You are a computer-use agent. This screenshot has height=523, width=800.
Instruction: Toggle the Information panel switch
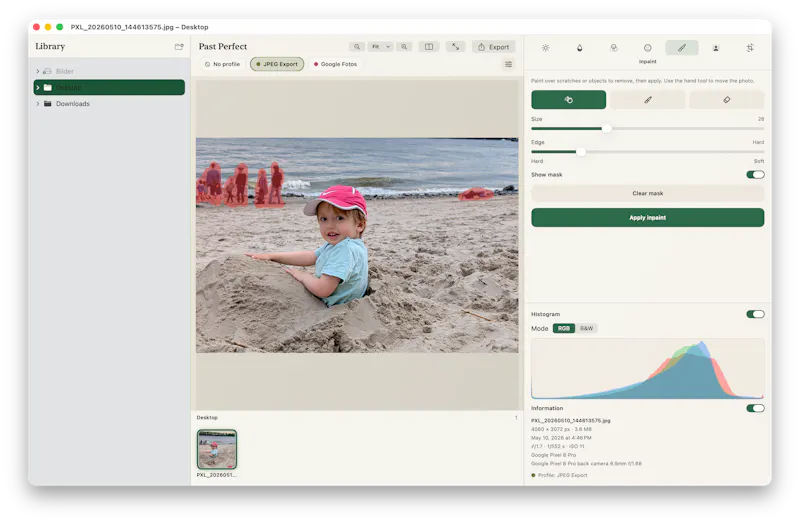755,408
